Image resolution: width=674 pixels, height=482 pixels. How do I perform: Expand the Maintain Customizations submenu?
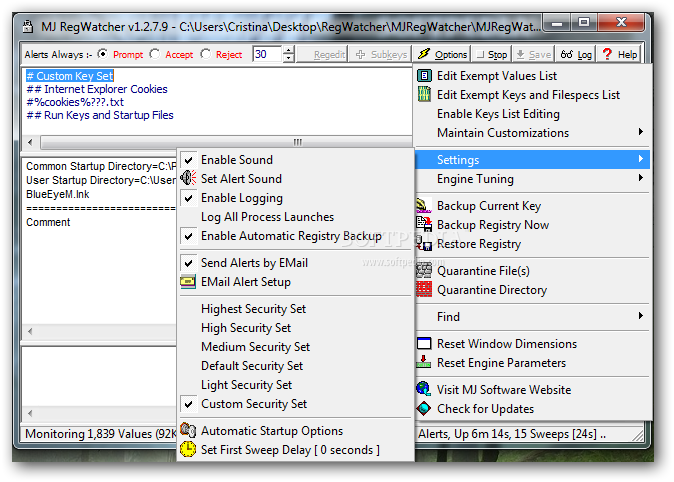point(533,132)
